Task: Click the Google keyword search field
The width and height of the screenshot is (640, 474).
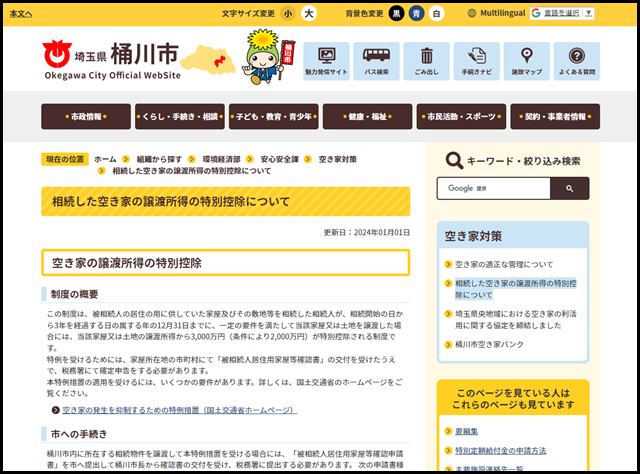Action: pos(494,188)
